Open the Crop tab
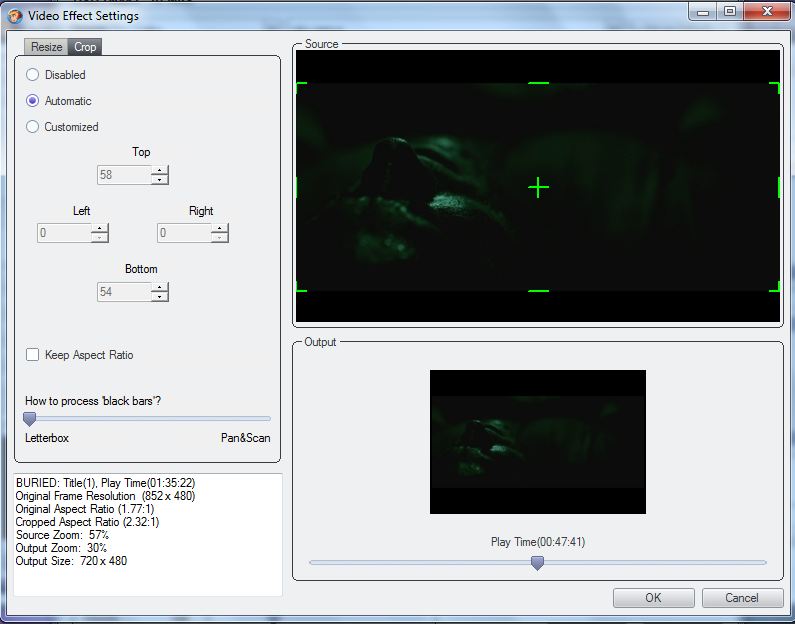 click(x=86, y=47)
